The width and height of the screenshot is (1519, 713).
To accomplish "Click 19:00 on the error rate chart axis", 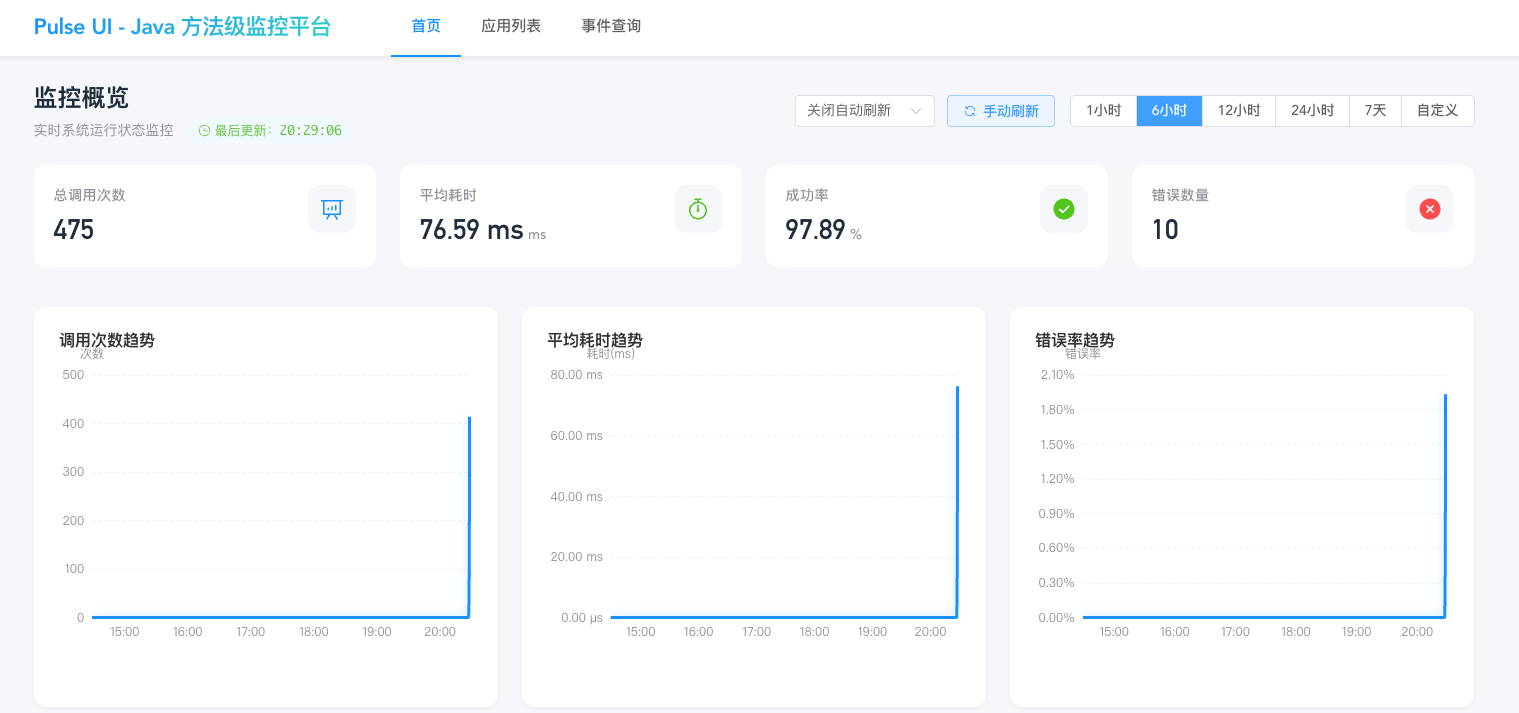I will [x=1356, y=632].
